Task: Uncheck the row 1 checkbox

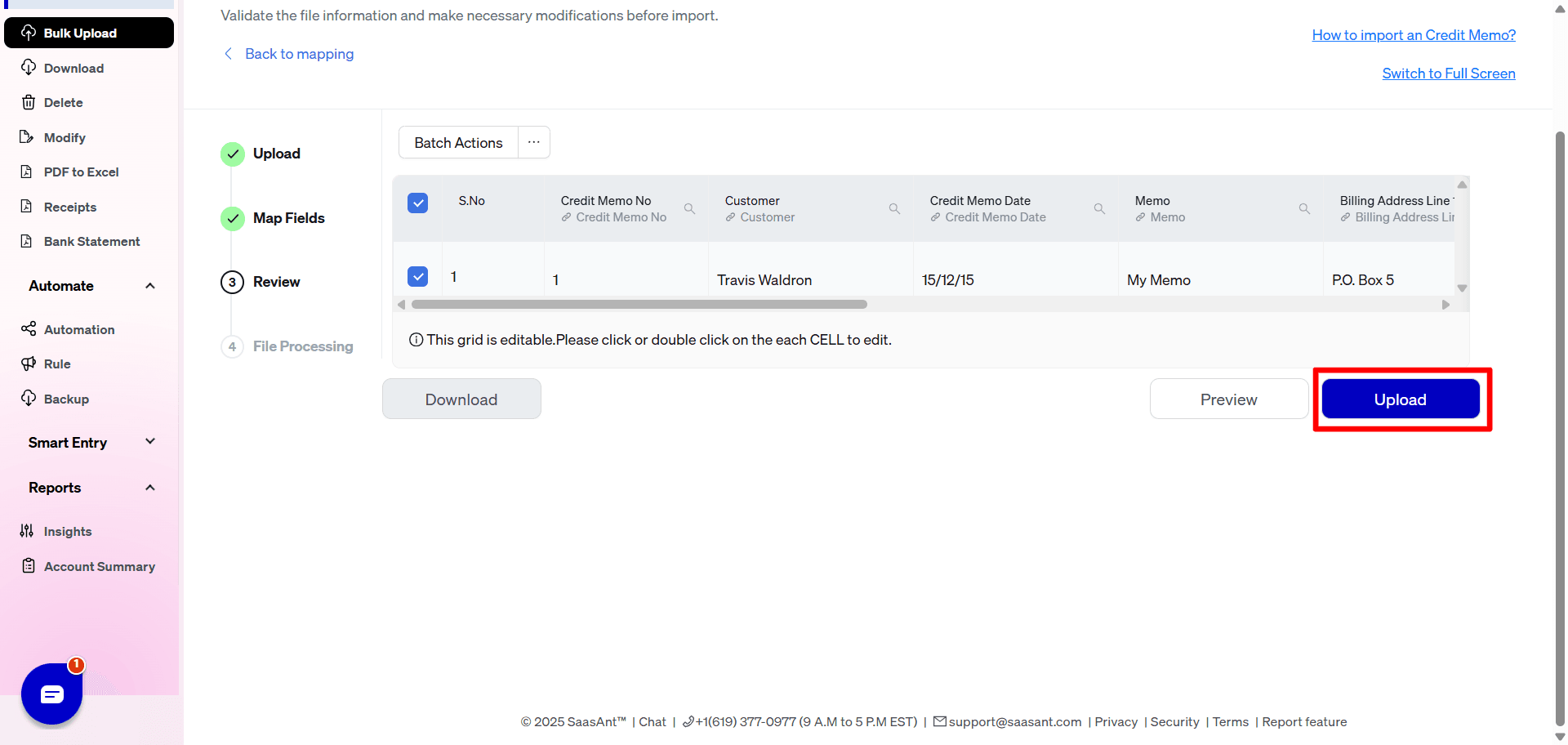Action: (x=418, y=277)
